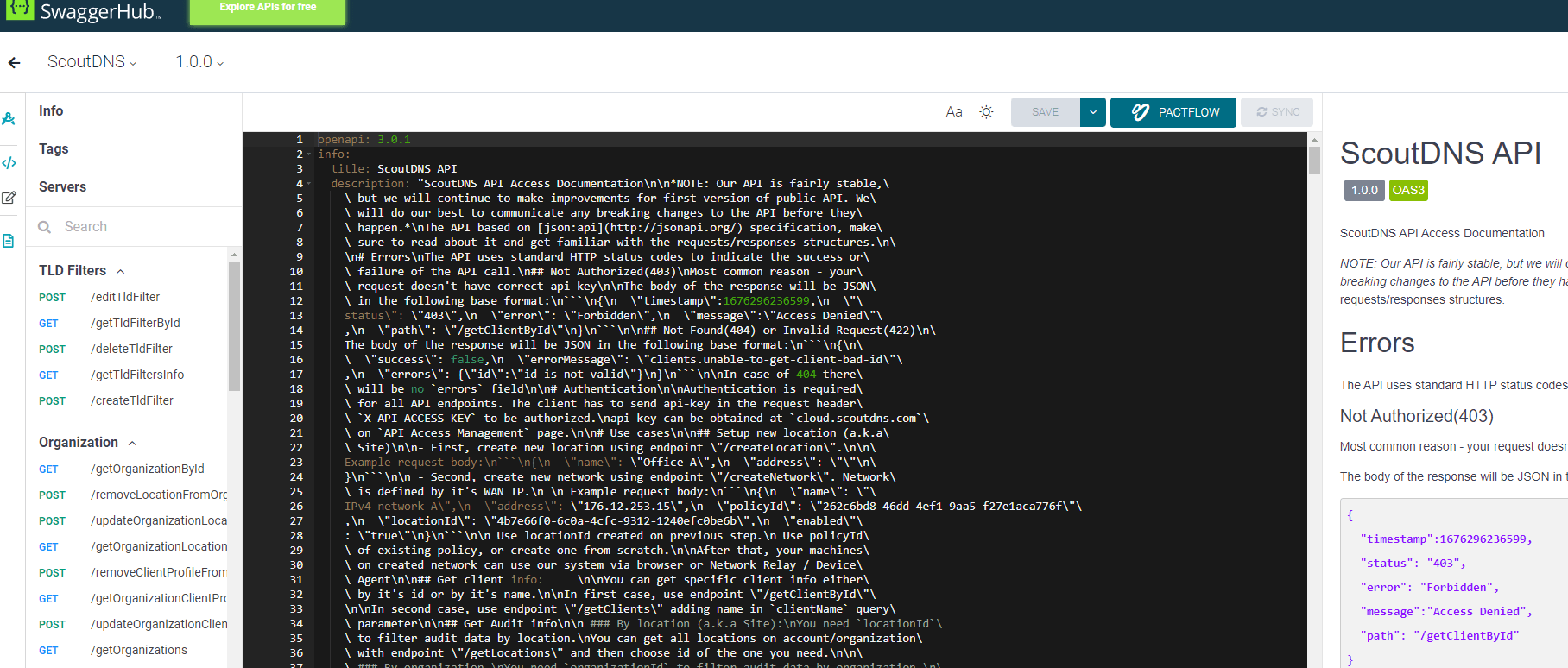This screenshot has width=1568, height=668.
Task: Click the SwaggerHub logo icon
Action: pyautogui.click(x=19, y=9)
